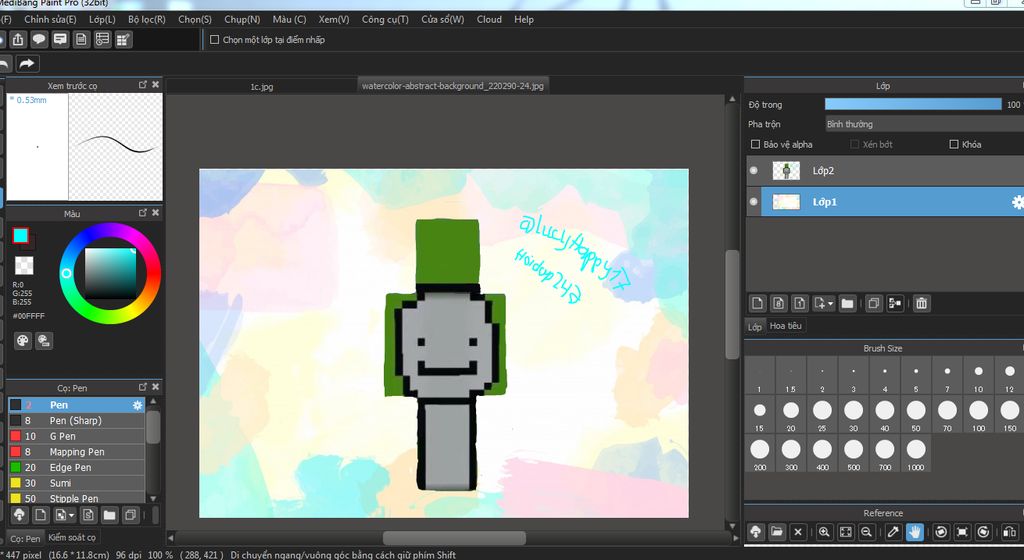
Task: Open the Help menu
Action: 524,20
